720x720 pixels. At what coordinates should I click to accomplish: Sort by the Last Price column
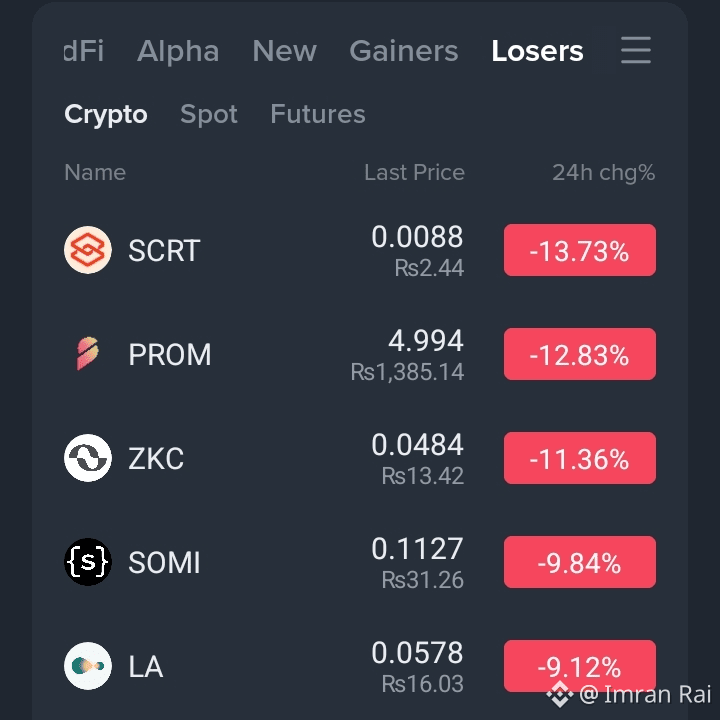[414, 173]
